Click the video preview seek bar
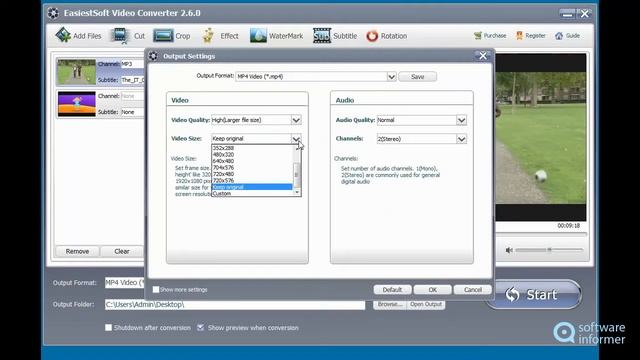 coord(541,234)
